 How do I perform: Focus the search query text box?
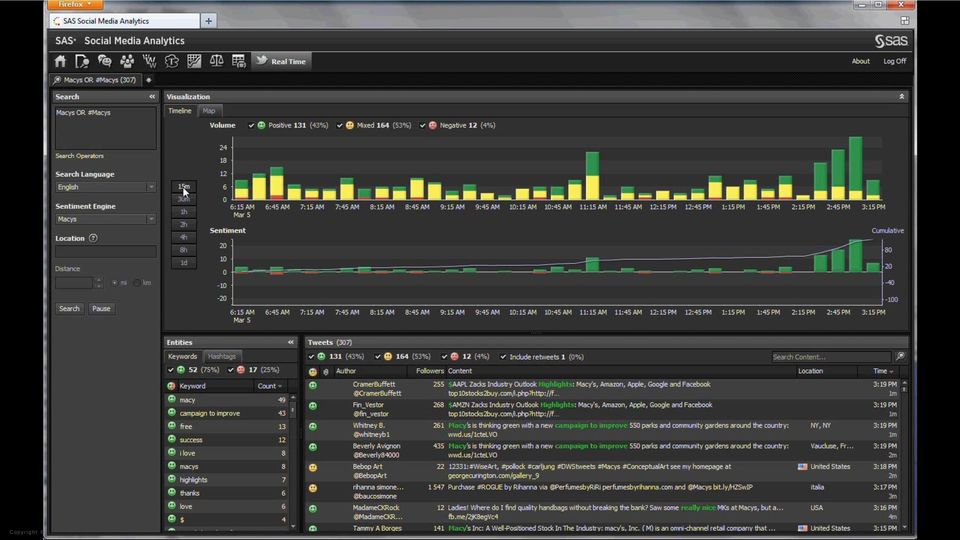point(105,128)
